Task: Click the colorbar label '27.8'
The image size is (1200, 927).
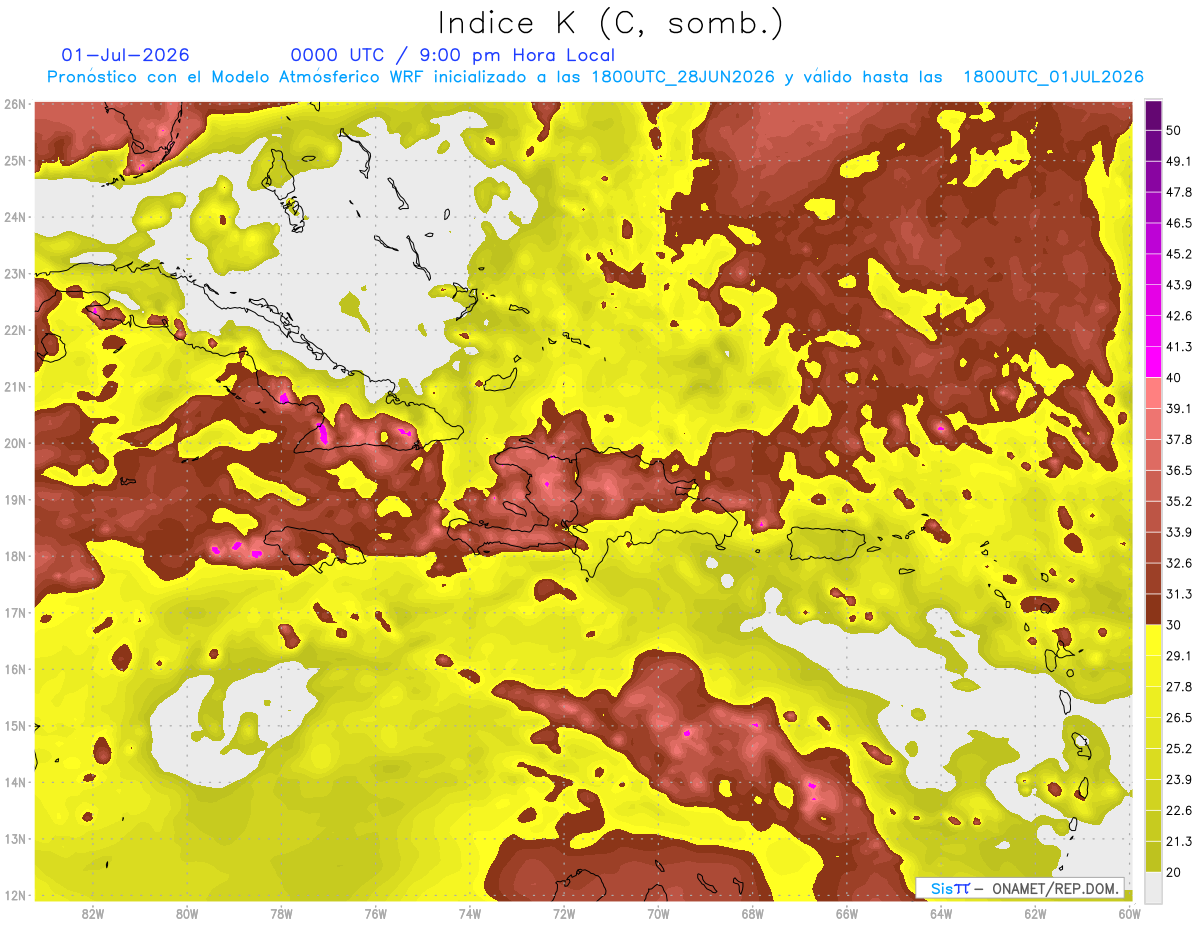Action: 1178,687
